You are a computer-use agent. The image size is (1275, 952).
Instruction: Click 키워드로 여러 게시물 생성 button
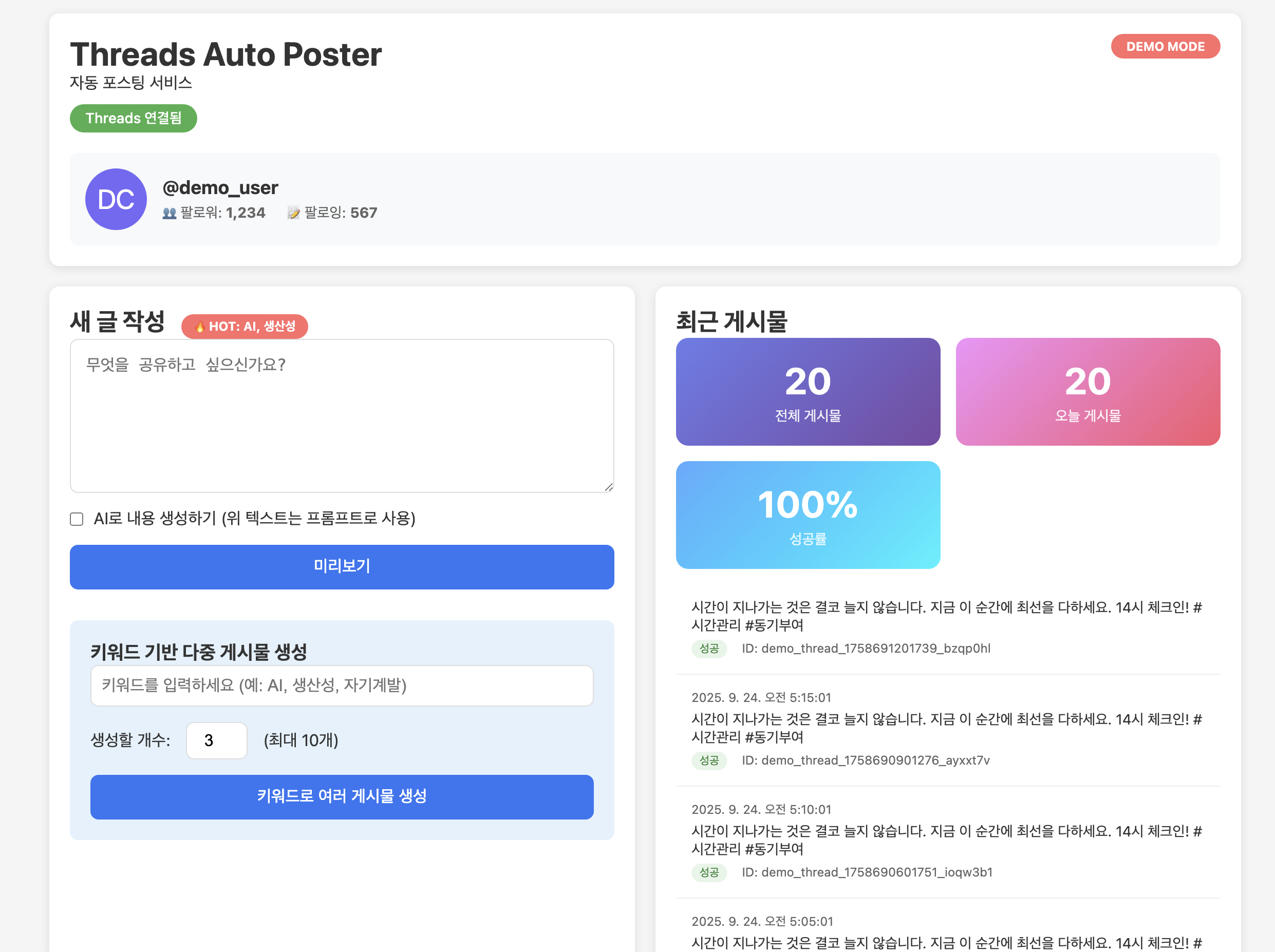coord(342,796)
